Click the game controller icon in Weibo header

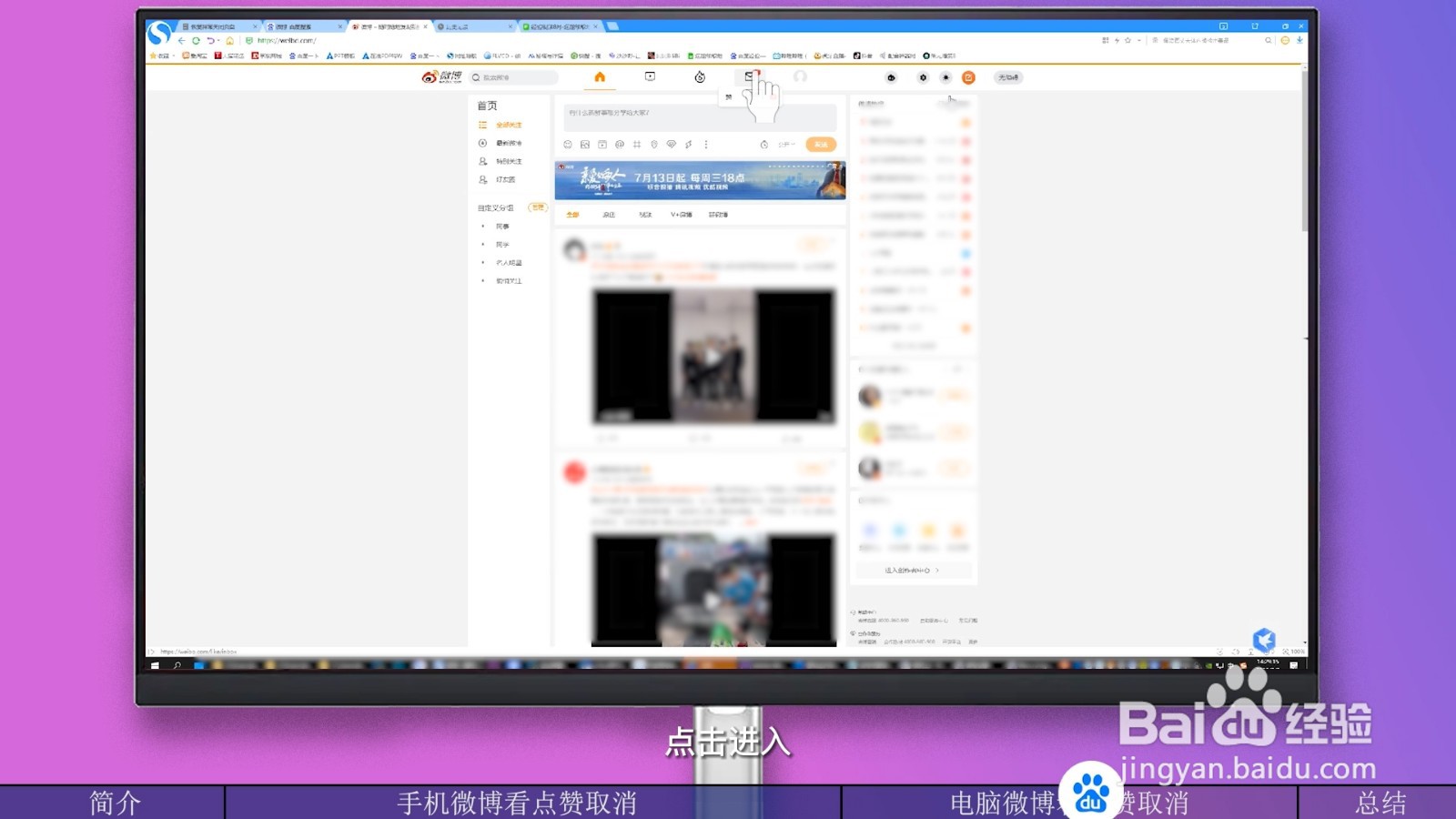(891, 77)
